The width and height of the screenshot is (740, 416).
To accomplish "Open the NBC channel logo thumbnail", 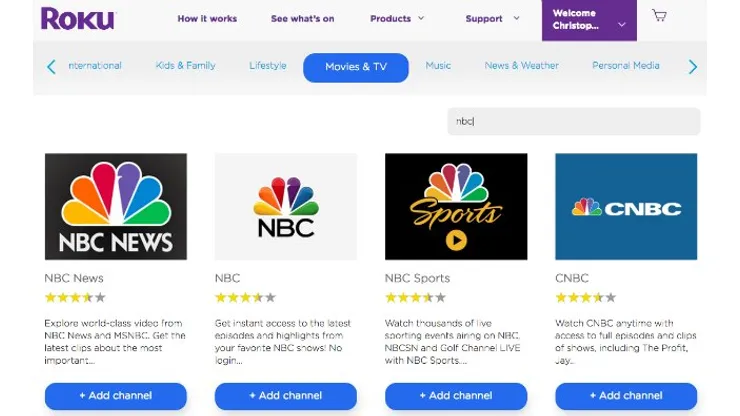I will tap(286, 207).
